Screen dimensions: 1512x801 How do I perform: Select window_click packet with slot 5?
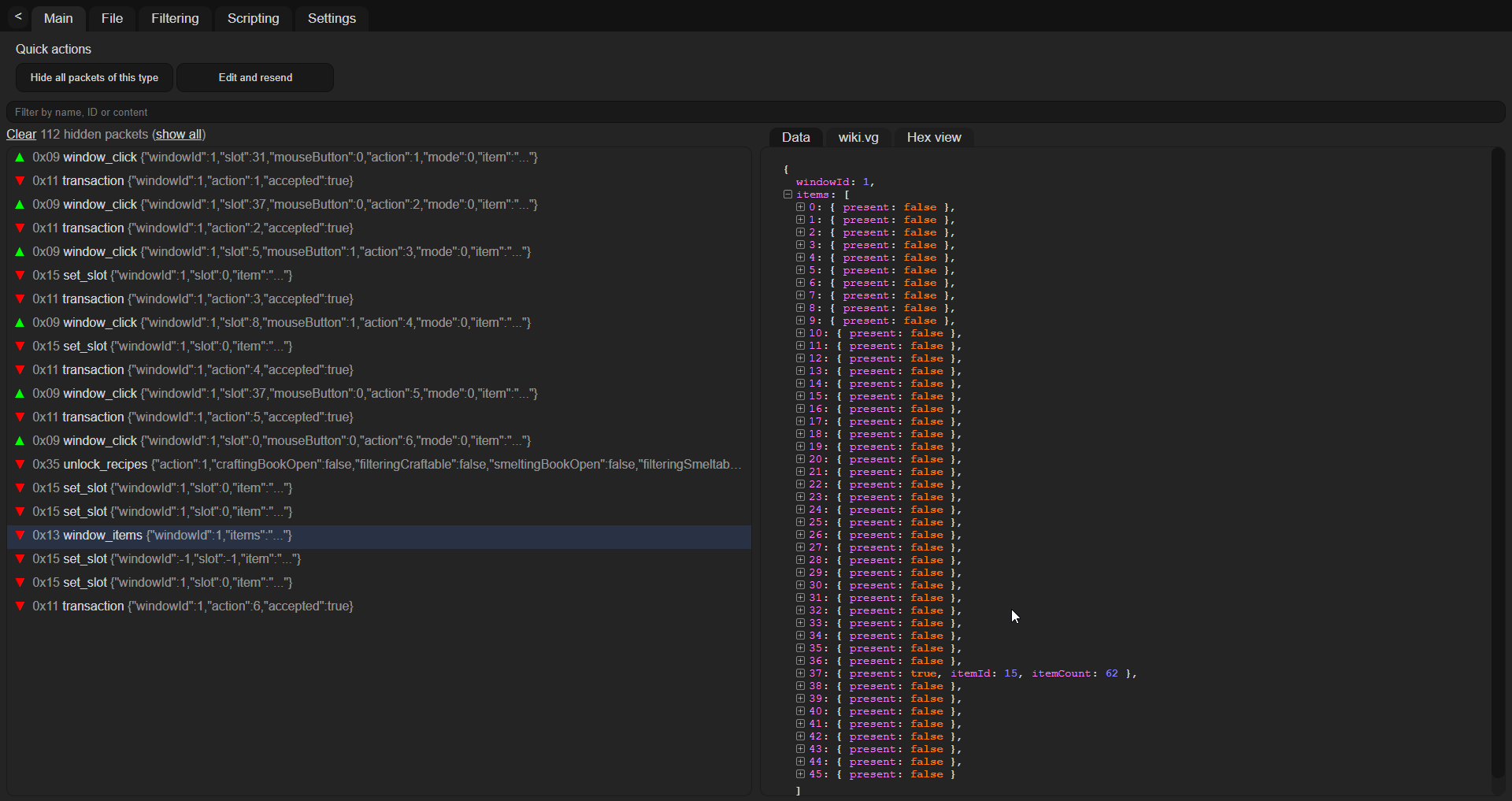tap(379, 252)
